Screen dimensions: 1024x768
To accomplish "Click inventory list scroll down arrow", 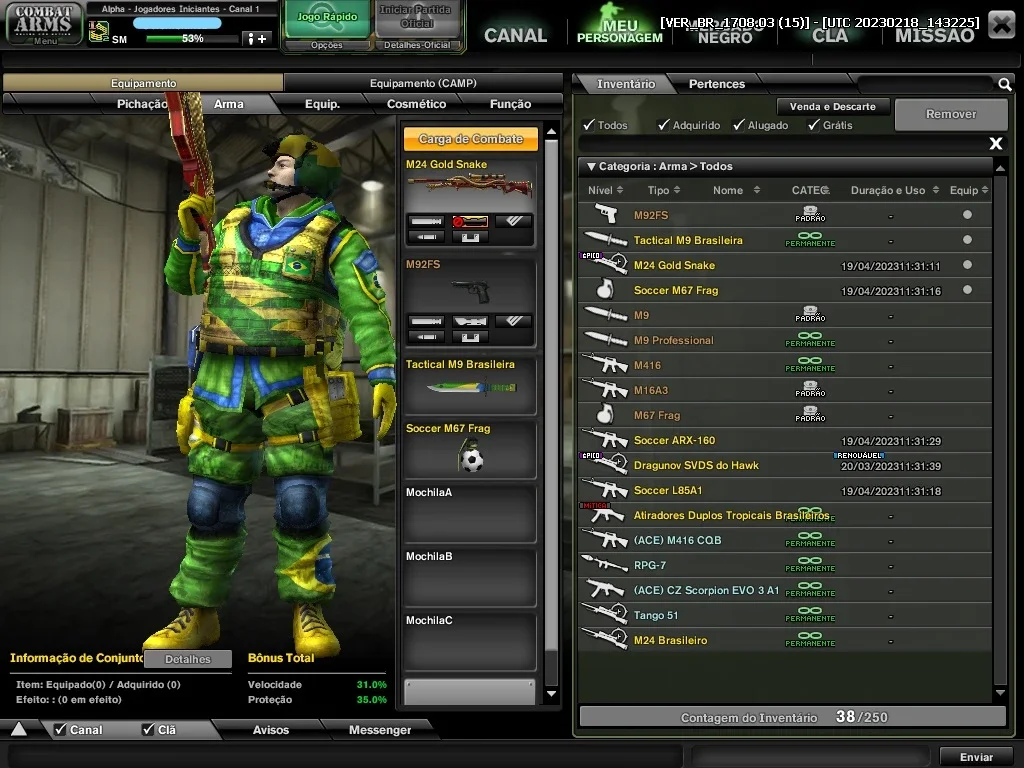I will coord(1000,692).
